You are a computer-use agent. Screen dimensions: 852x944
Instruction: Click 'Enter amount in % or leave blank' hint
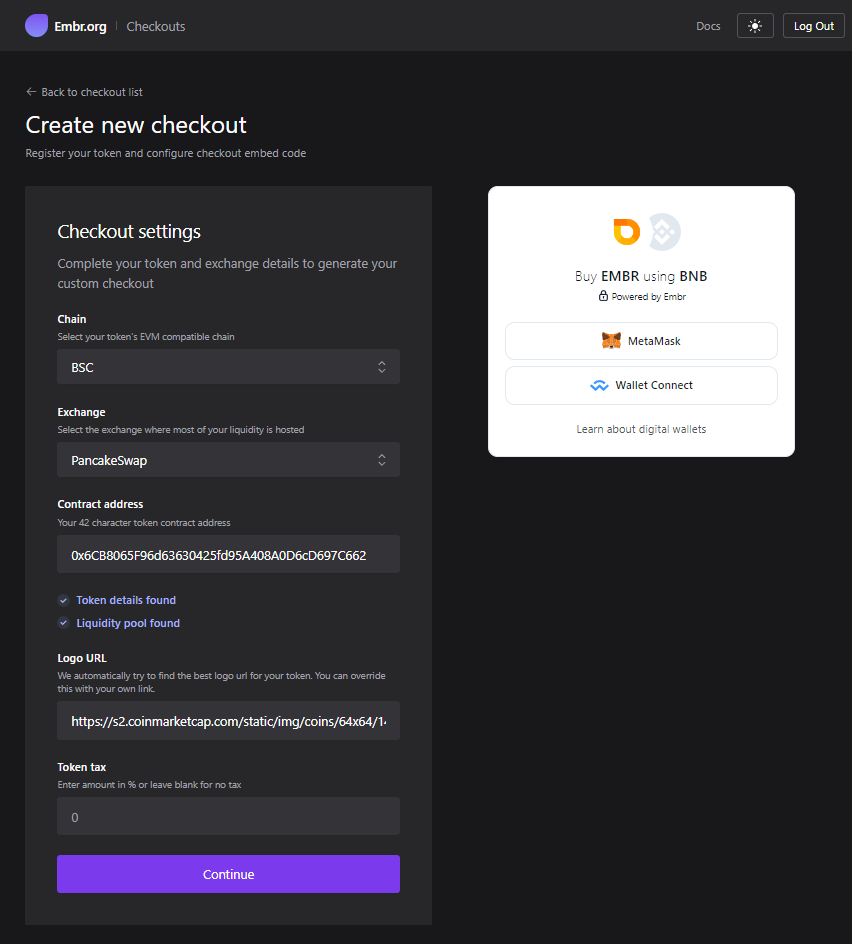[x=149, y=784]
